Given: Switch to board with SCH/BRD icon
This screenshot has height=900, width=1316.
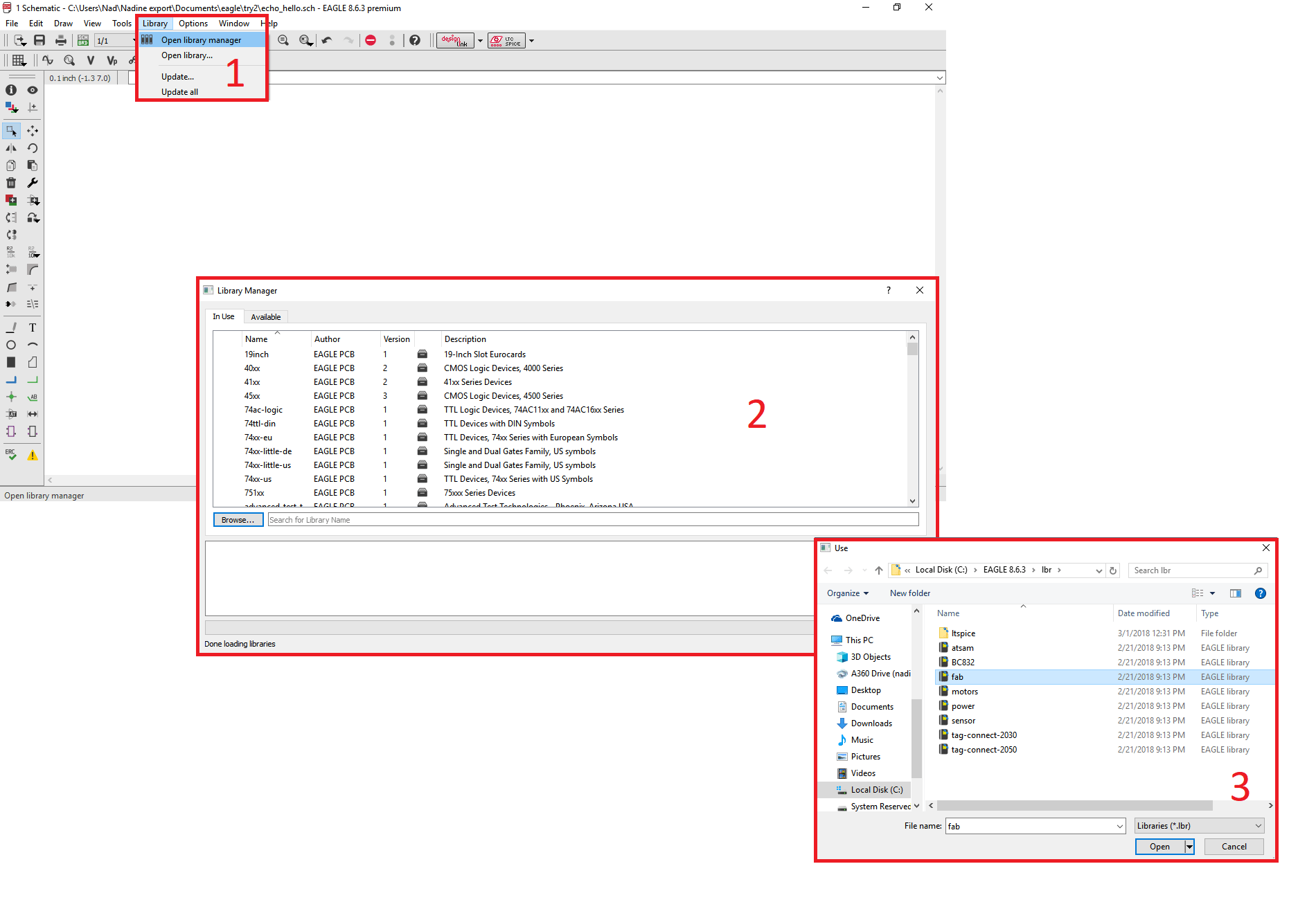Looking at the screenshot, I should pyautogui.click(x=83, y=40).
